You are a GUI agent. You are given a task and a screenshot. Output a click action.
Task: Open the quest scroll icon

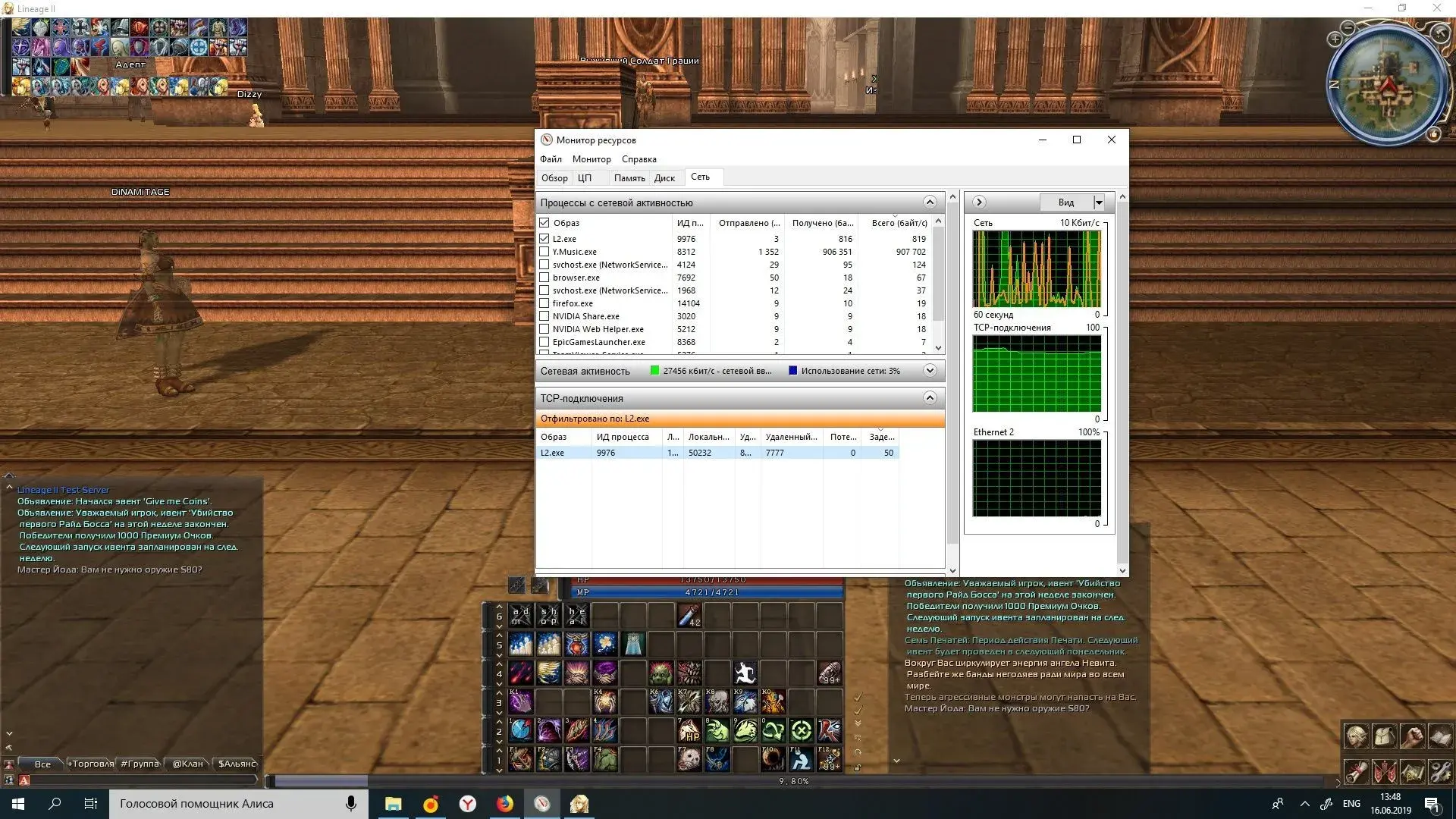coord(1357,771)
